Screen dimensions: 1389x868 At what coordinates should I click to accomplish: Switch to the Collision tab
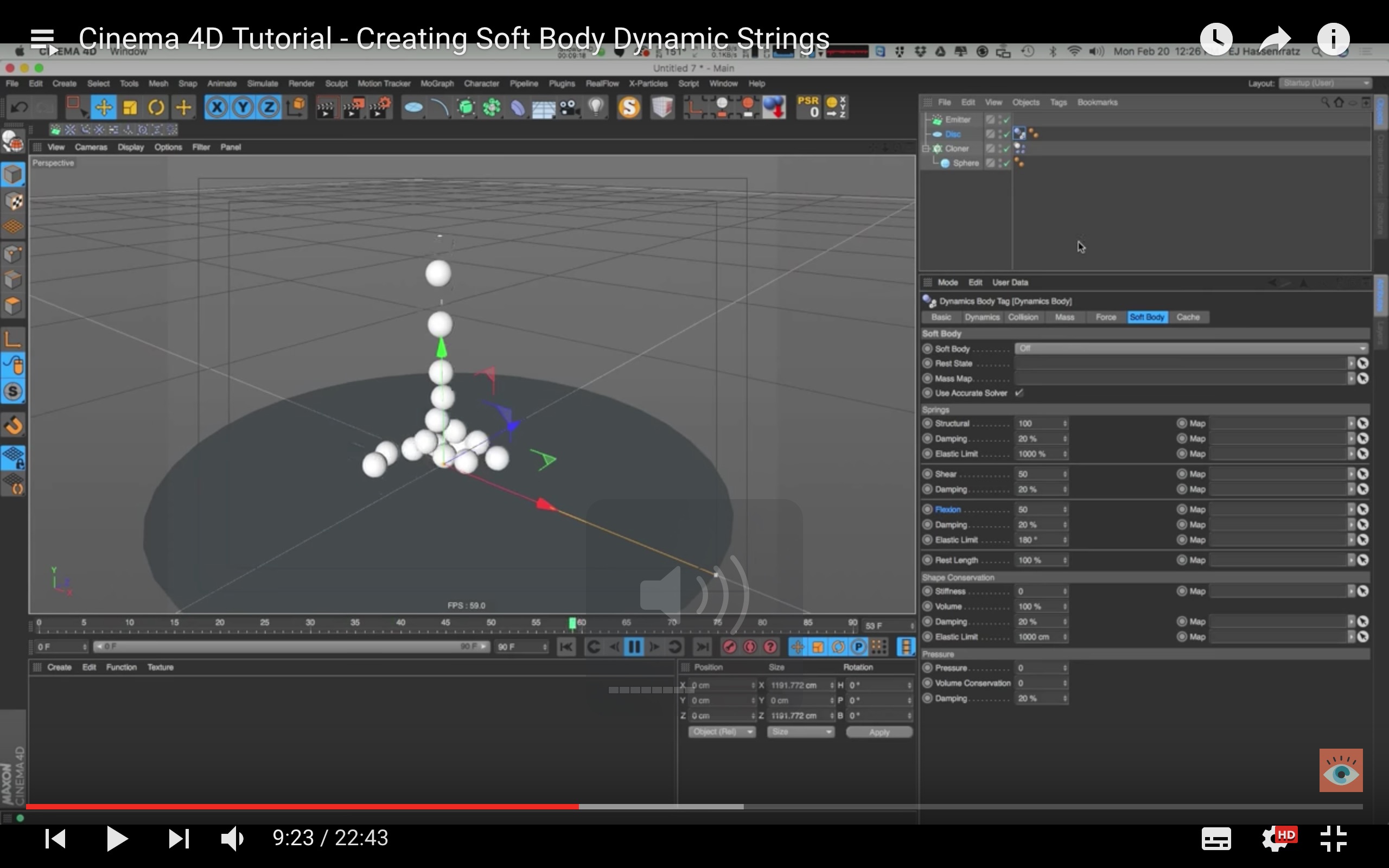[x=1023, y=317]
